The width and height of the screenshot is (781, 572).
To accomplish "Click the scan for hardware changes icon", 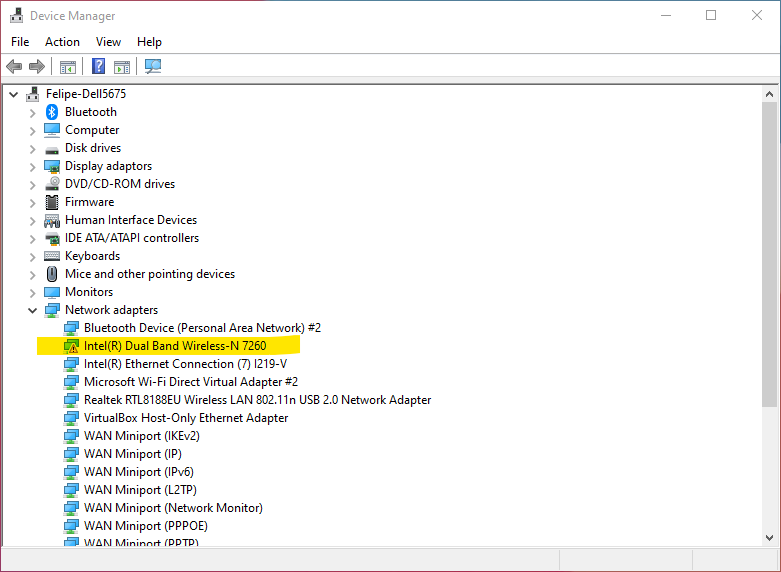I will click(x=153, y=66).
